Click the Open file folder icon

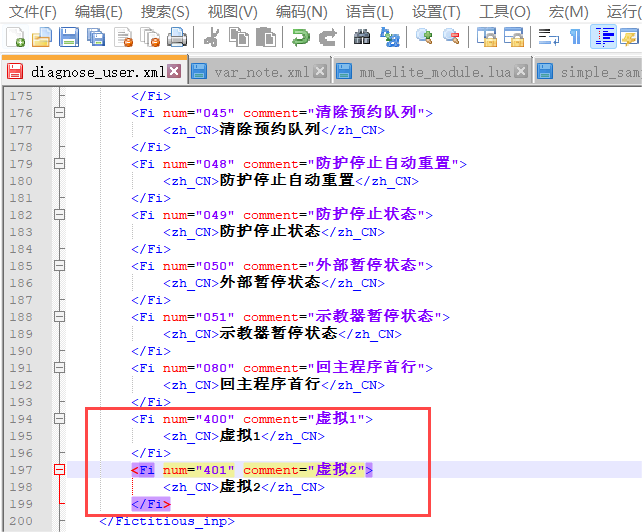pos(41,38)
